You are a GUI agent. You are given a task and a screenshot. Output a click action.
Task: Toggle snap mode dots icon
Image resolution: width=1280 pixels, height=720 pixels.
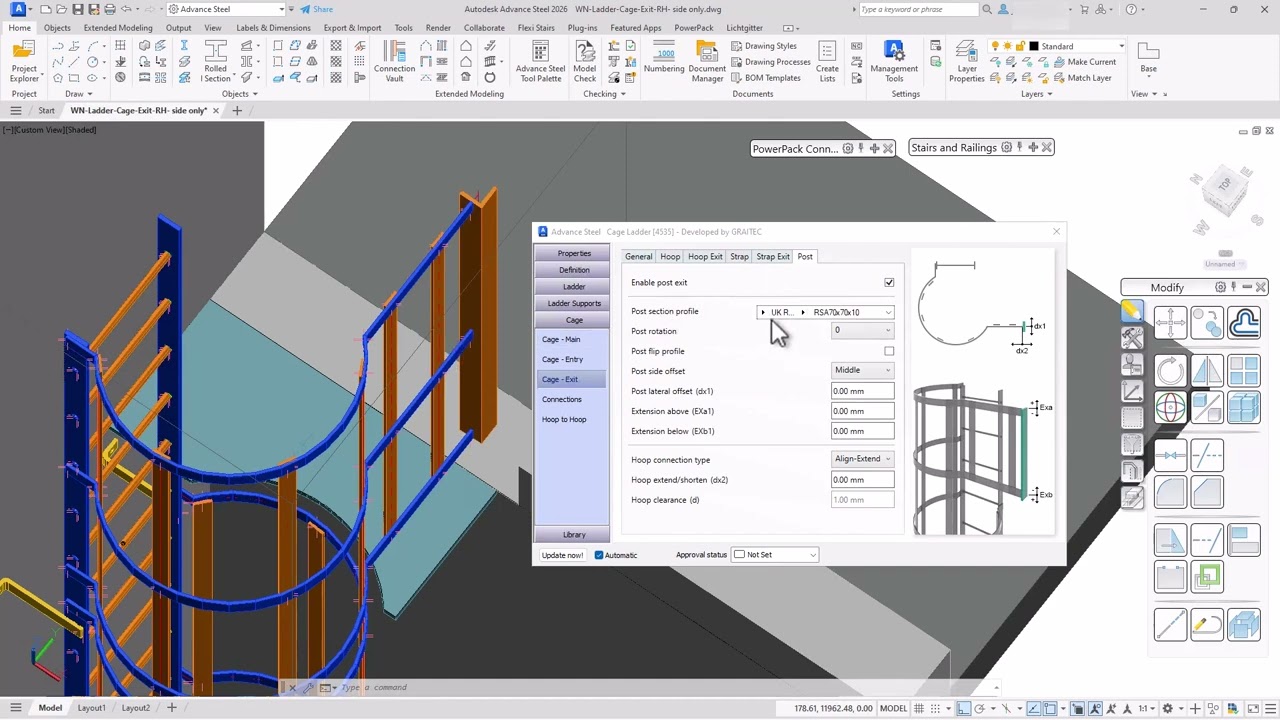(938, 708)
